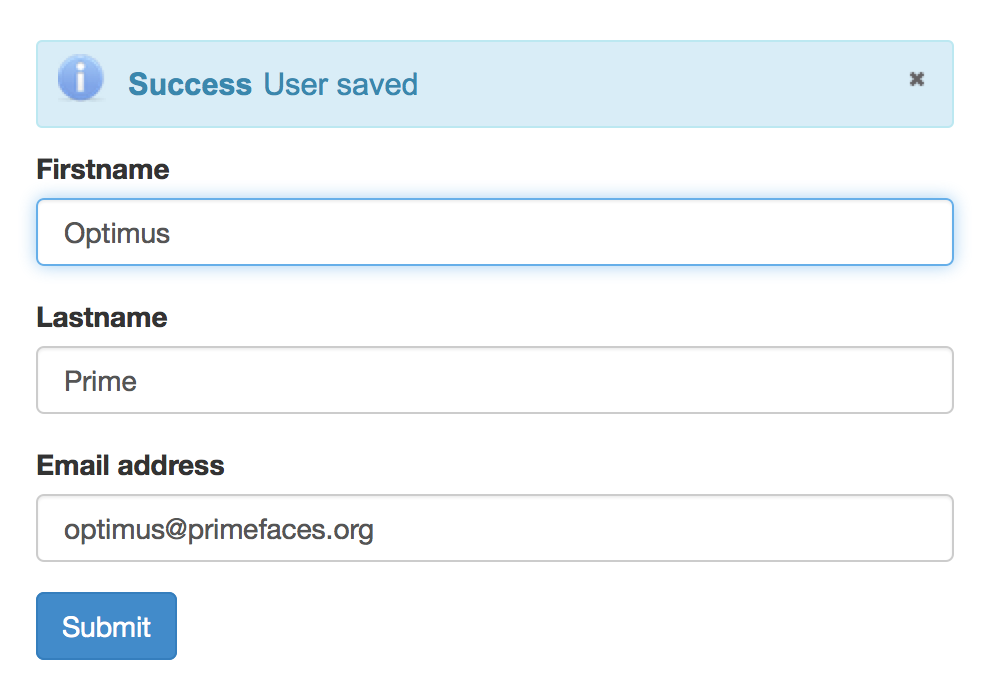Focus the Email address input field
The image size is (986, 692).
point(495,528)
